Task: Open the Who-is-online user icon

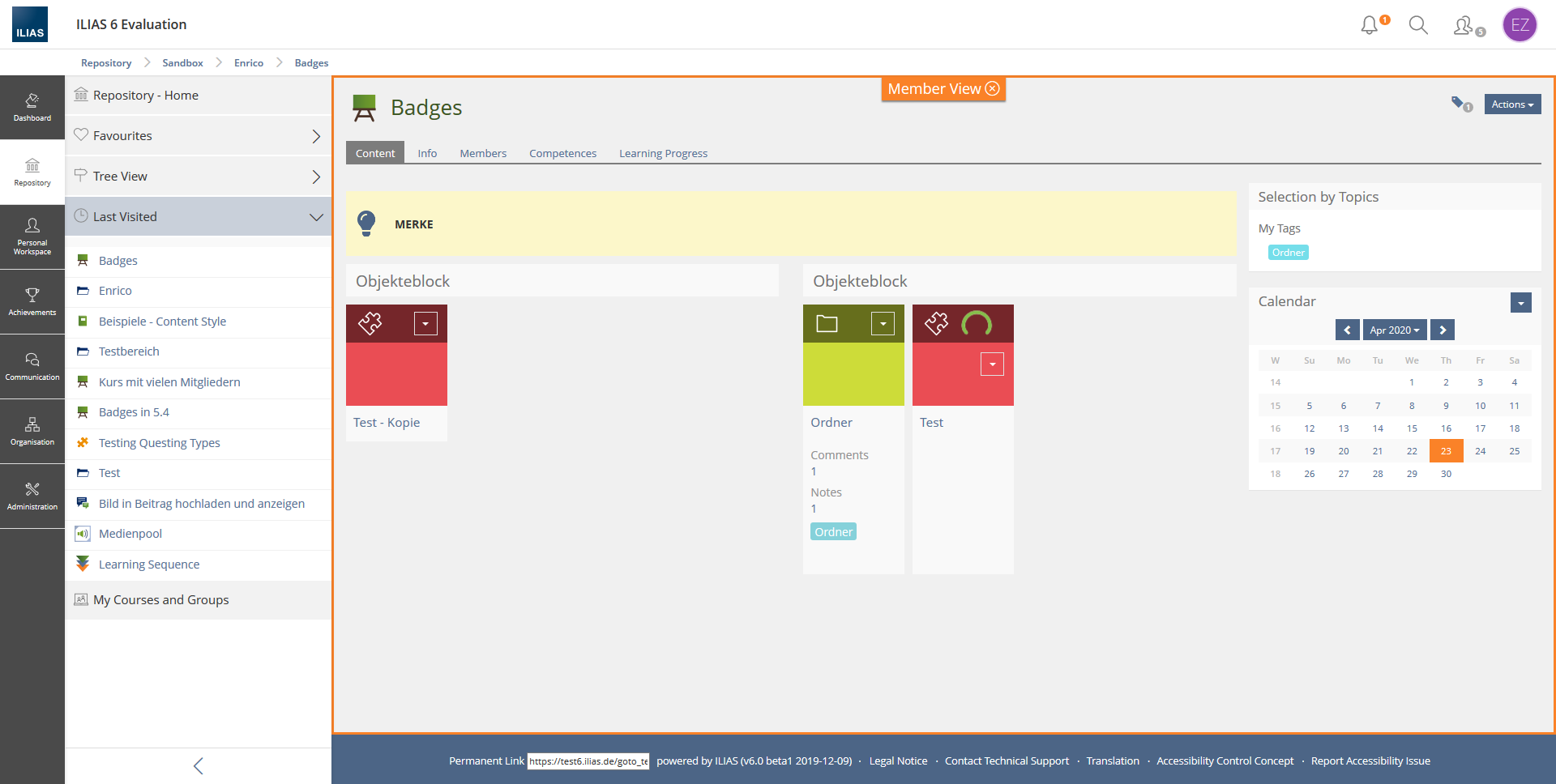Action: tap(1464, 26)
